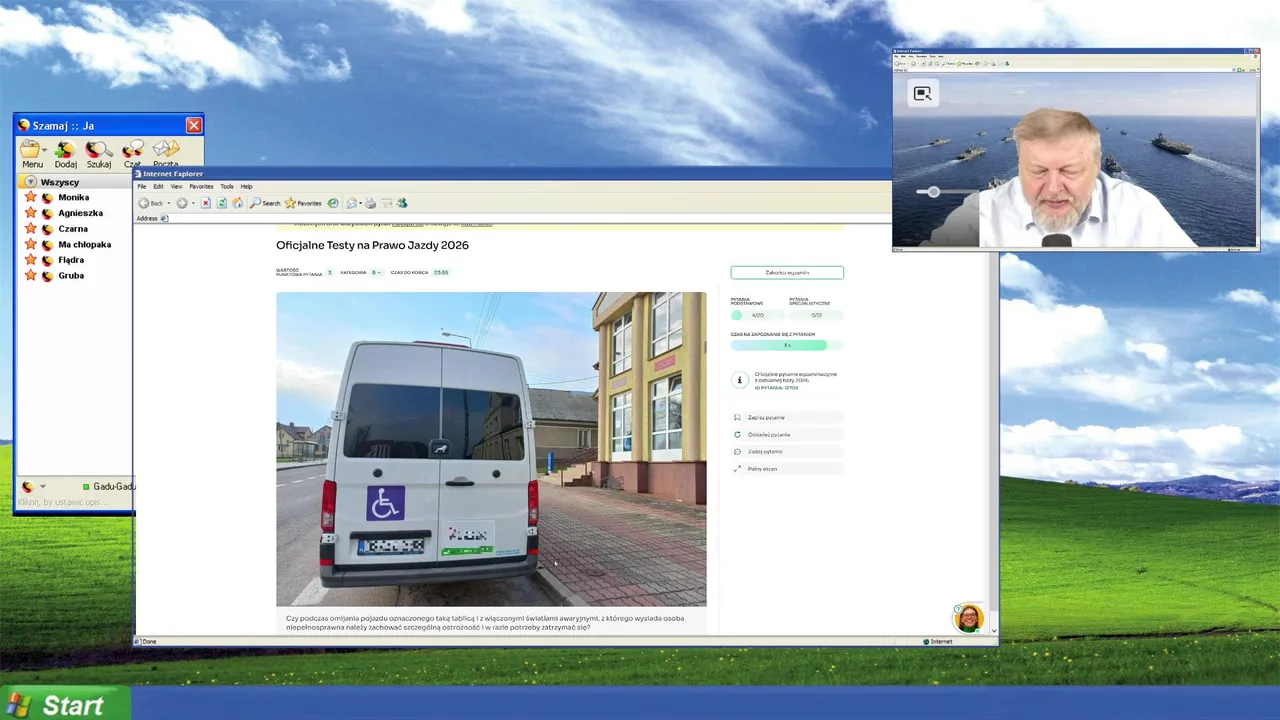
Task: Click the chat assistant avatar at page bottom
Action: point(968,618)
